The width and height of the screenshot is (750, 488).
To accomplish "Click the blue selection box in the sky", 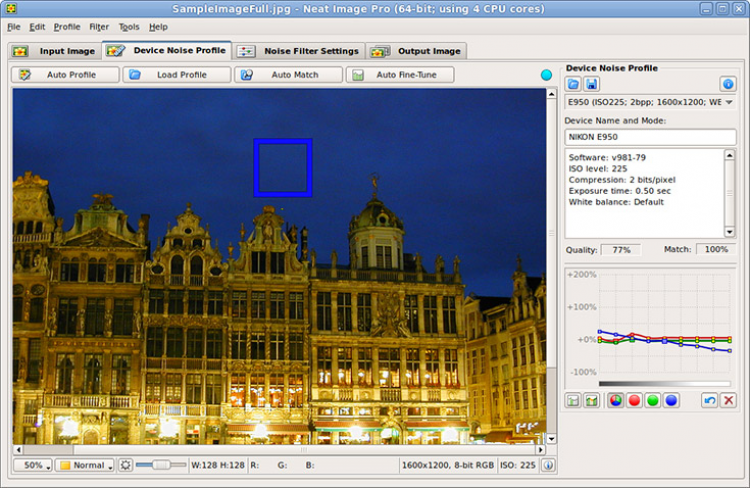I will 283,168.
